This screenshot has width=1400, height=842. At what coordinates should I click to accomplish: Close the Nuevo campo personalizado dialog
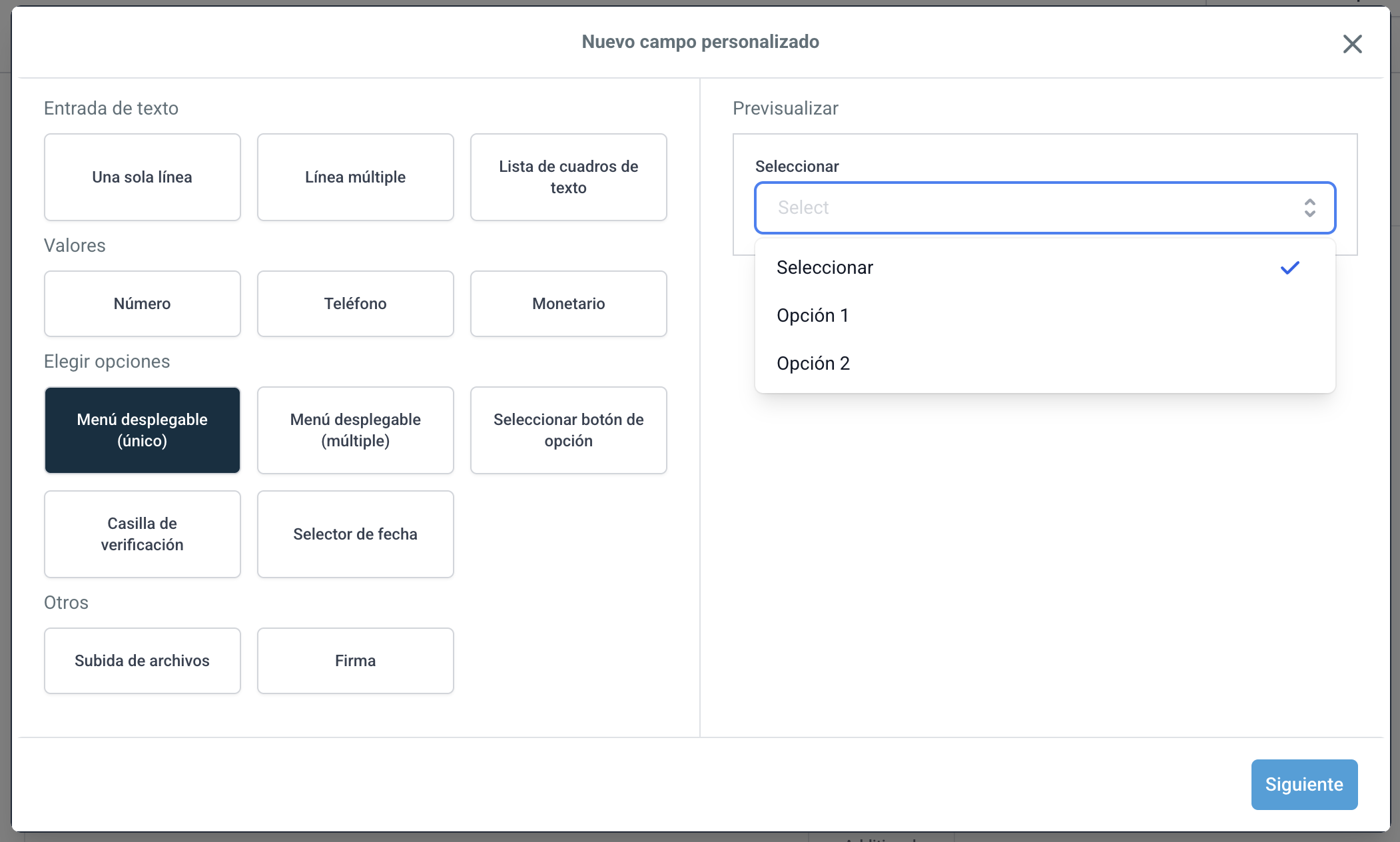(x=1352, y=44)
